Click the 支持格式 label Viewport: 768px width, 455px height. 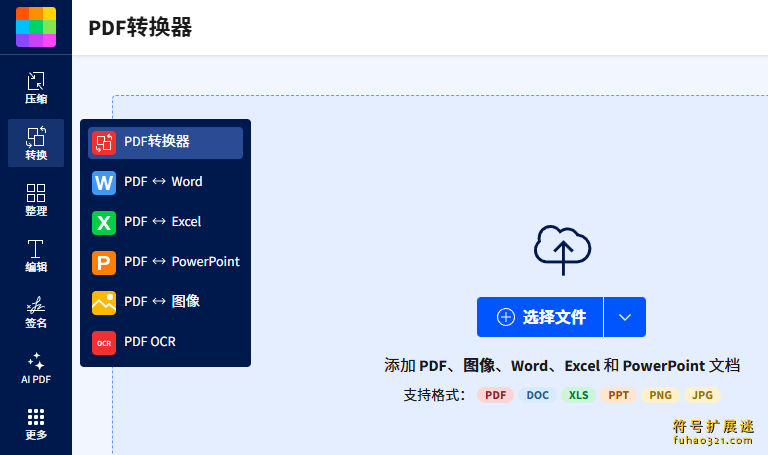[x=434, y=395]
